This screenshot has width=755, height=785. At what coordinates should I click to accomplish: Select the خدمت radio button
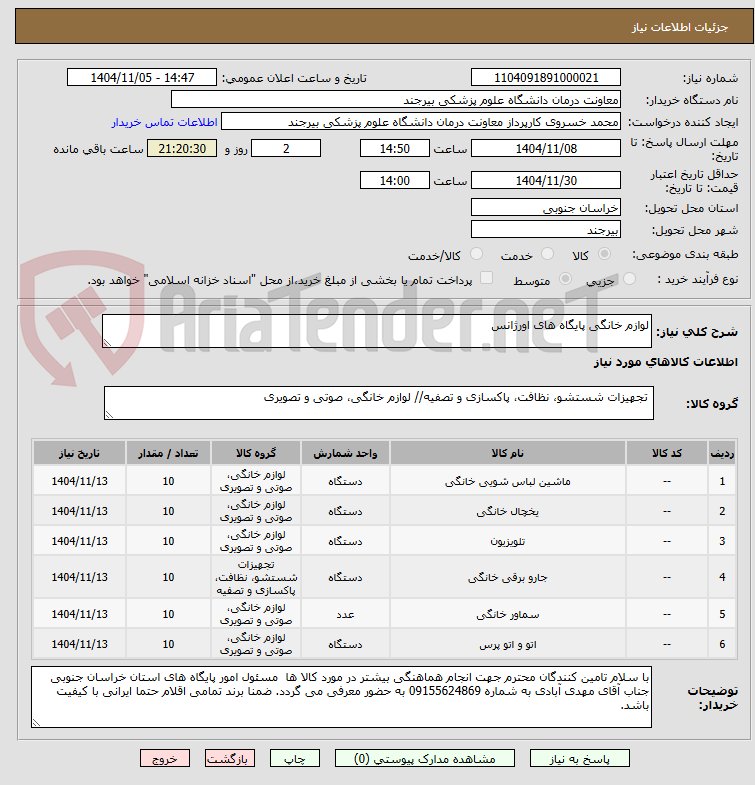(547, 254)
